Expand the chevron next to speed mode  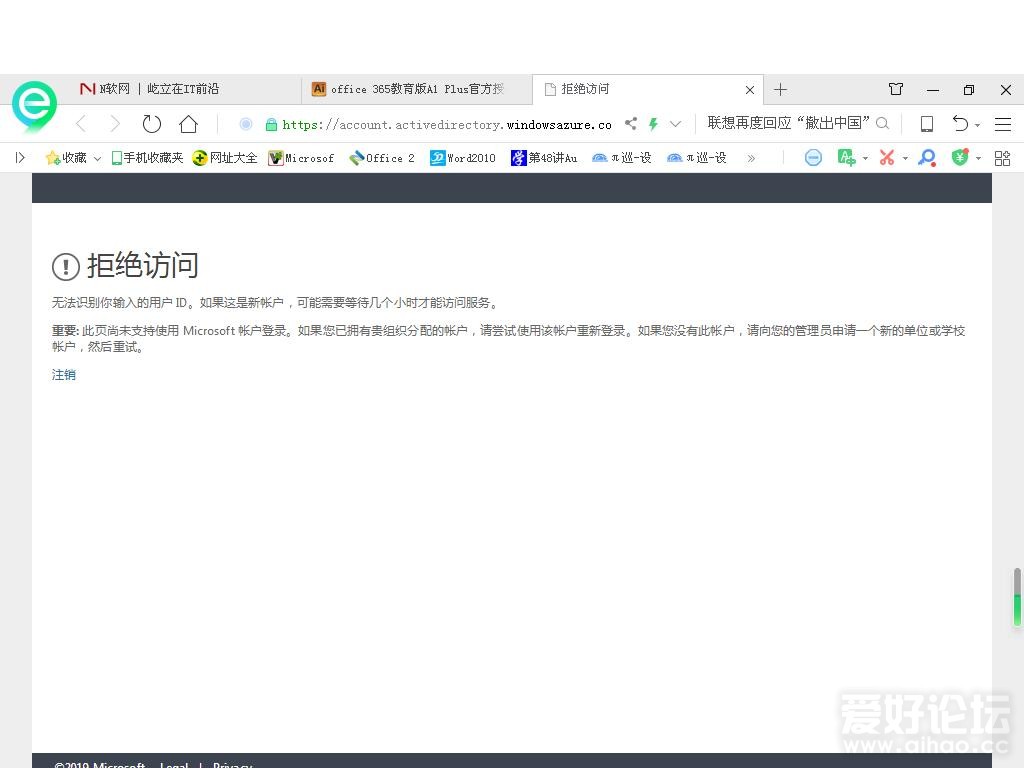click(674, 124)
